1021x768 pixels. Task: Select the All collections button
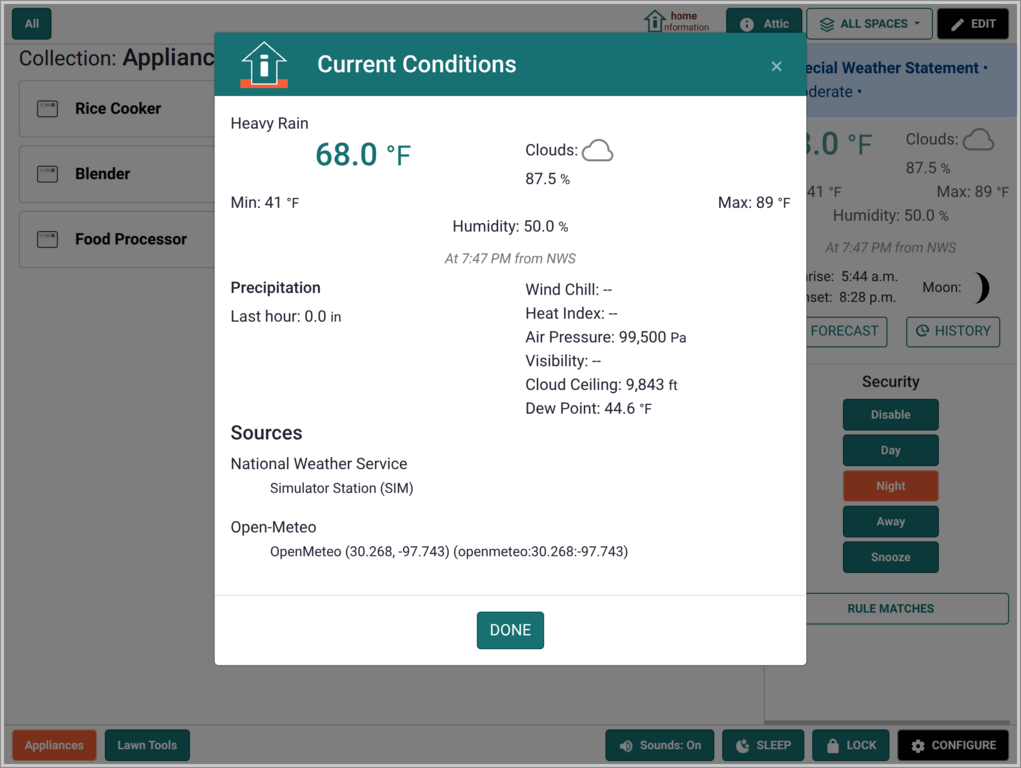tap(32, 23)
